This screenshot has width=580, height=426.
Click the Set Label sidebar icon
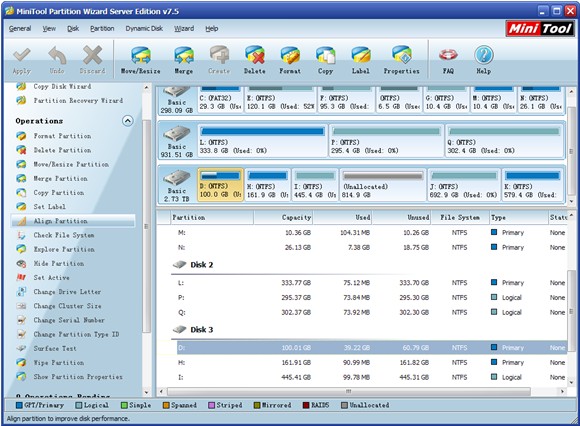click(x=21, y=206)
